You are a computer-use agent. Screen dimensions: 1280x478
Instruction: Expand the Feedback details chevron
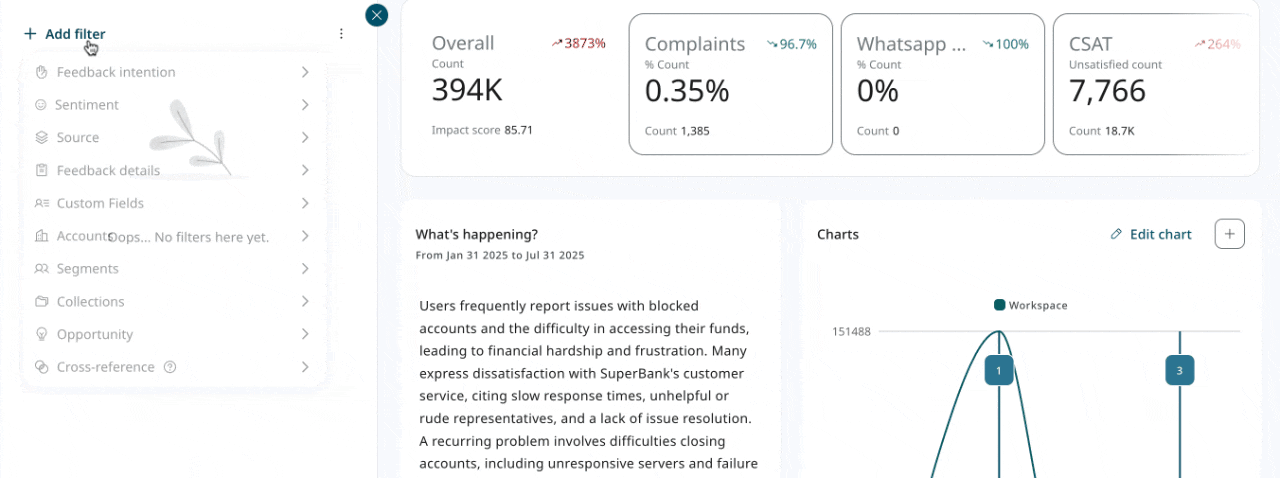[x=304, y=171]
